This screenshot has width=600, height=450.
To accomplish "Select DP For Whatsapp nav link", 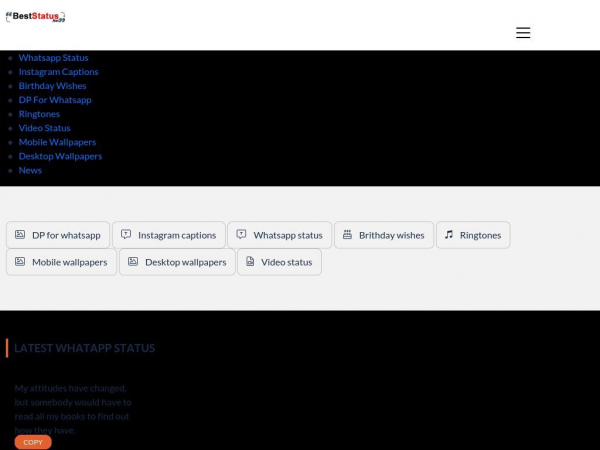I will click(55, 100).
